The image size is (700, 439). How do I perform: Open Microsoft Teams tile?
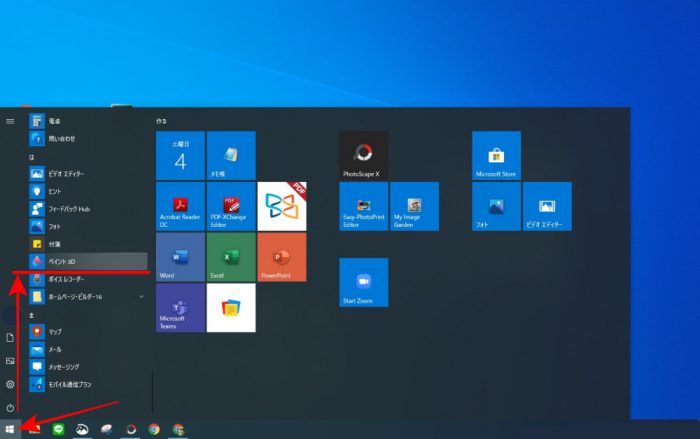180,308
